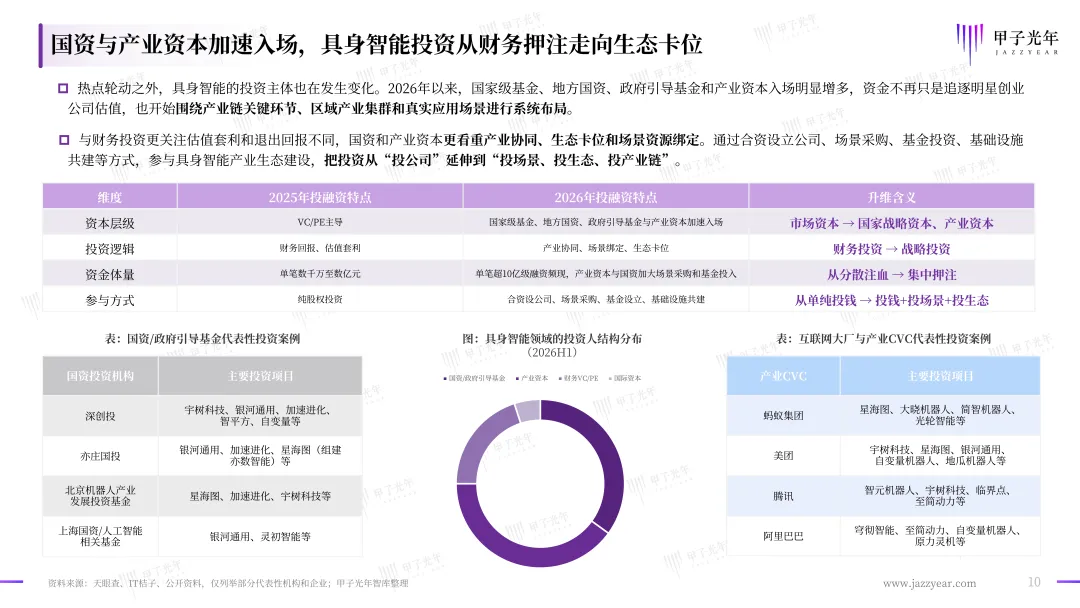Click the 北京机器人产业发展投资基金 cell

(x=101, y=496)
